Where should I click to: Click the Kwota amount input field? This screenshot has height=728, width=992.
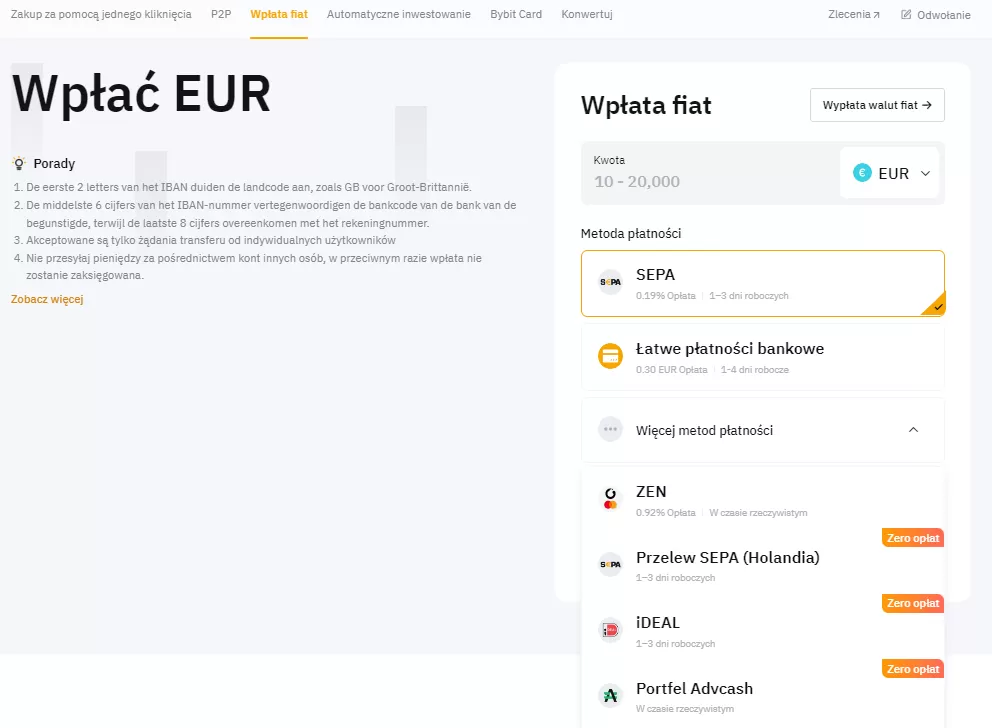point(700,182)
